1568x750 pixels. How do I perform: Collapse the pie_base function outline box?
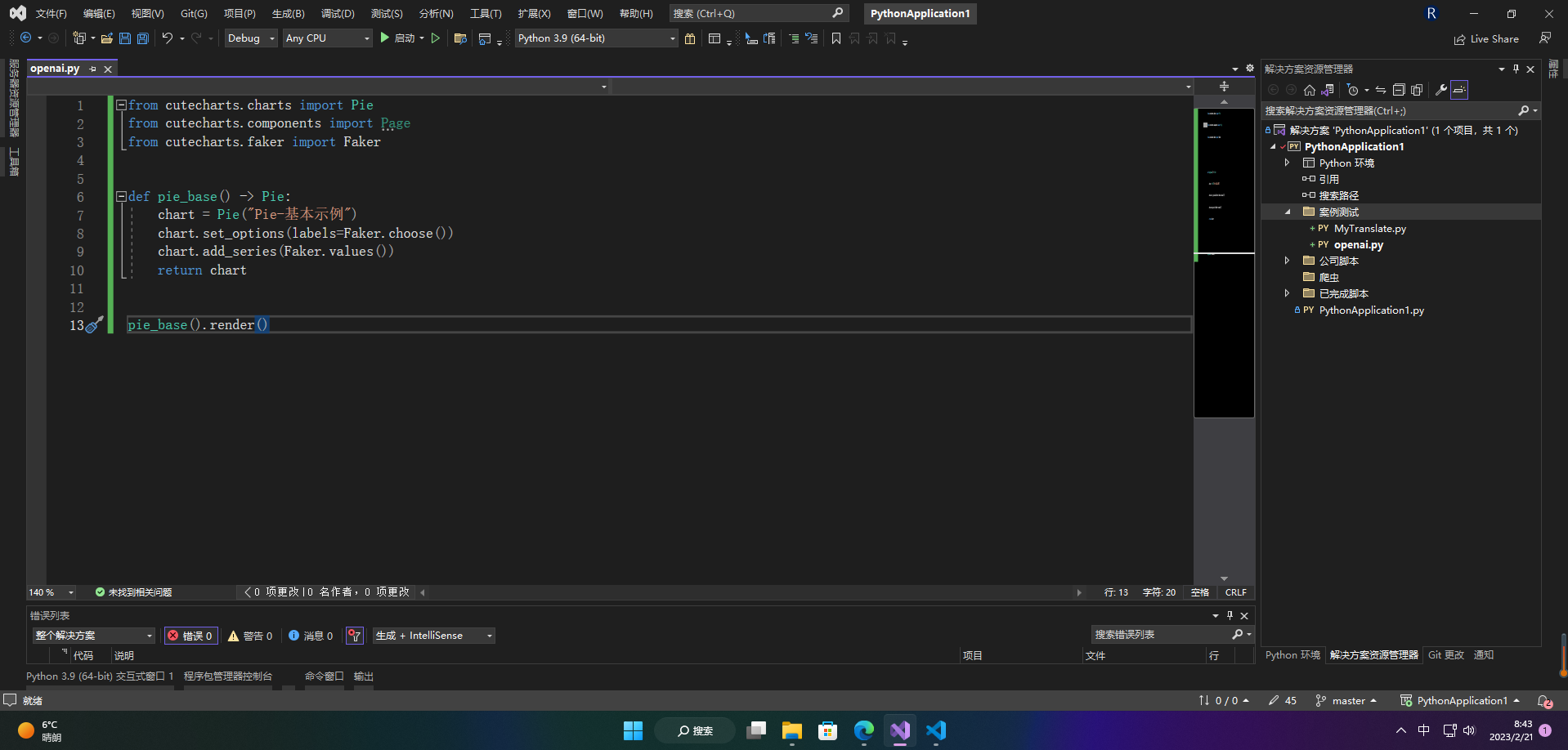coord(121,197)
